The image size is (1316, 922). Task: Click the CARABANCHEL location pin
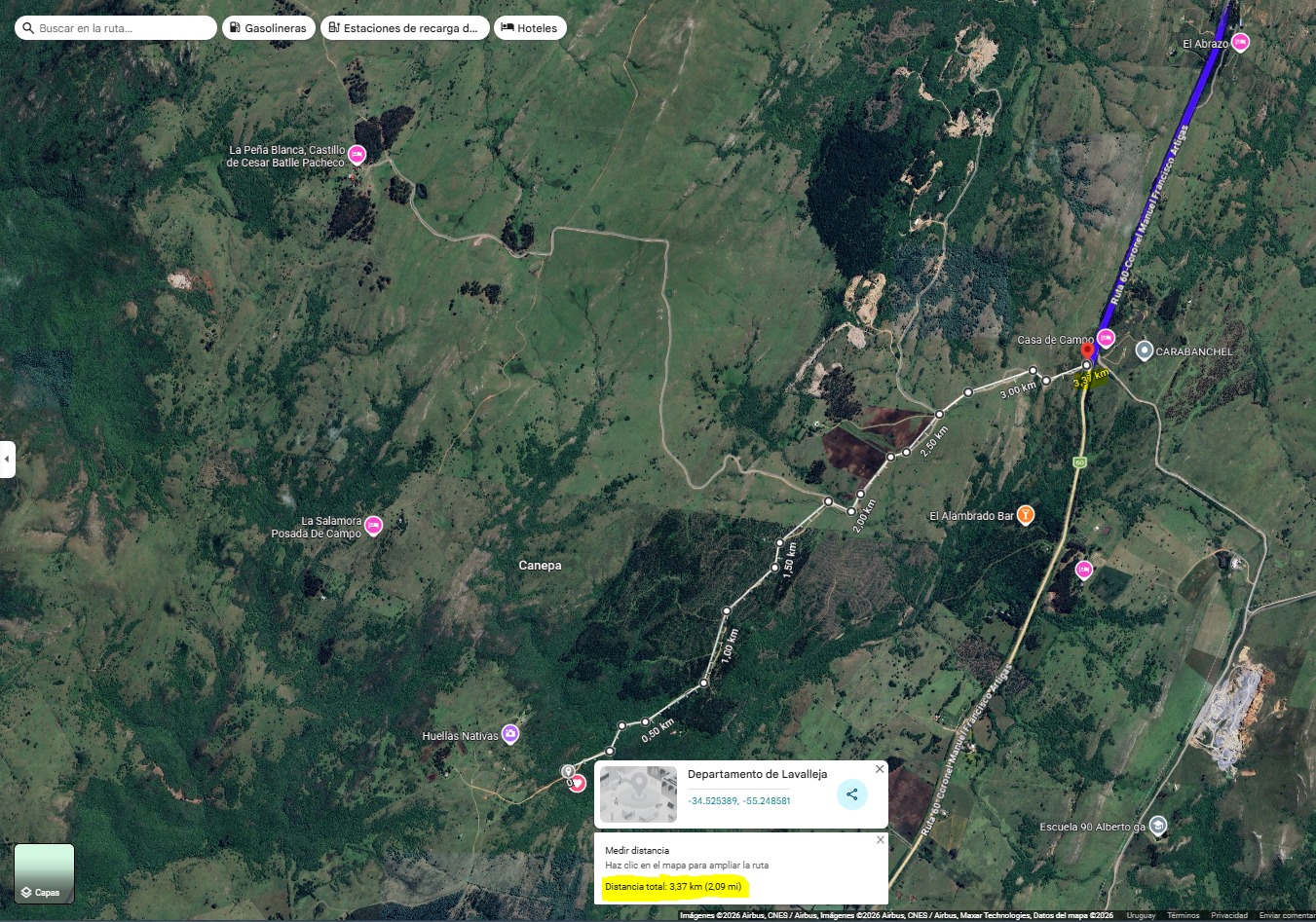pyautogui.click(x=1145, y=350)
